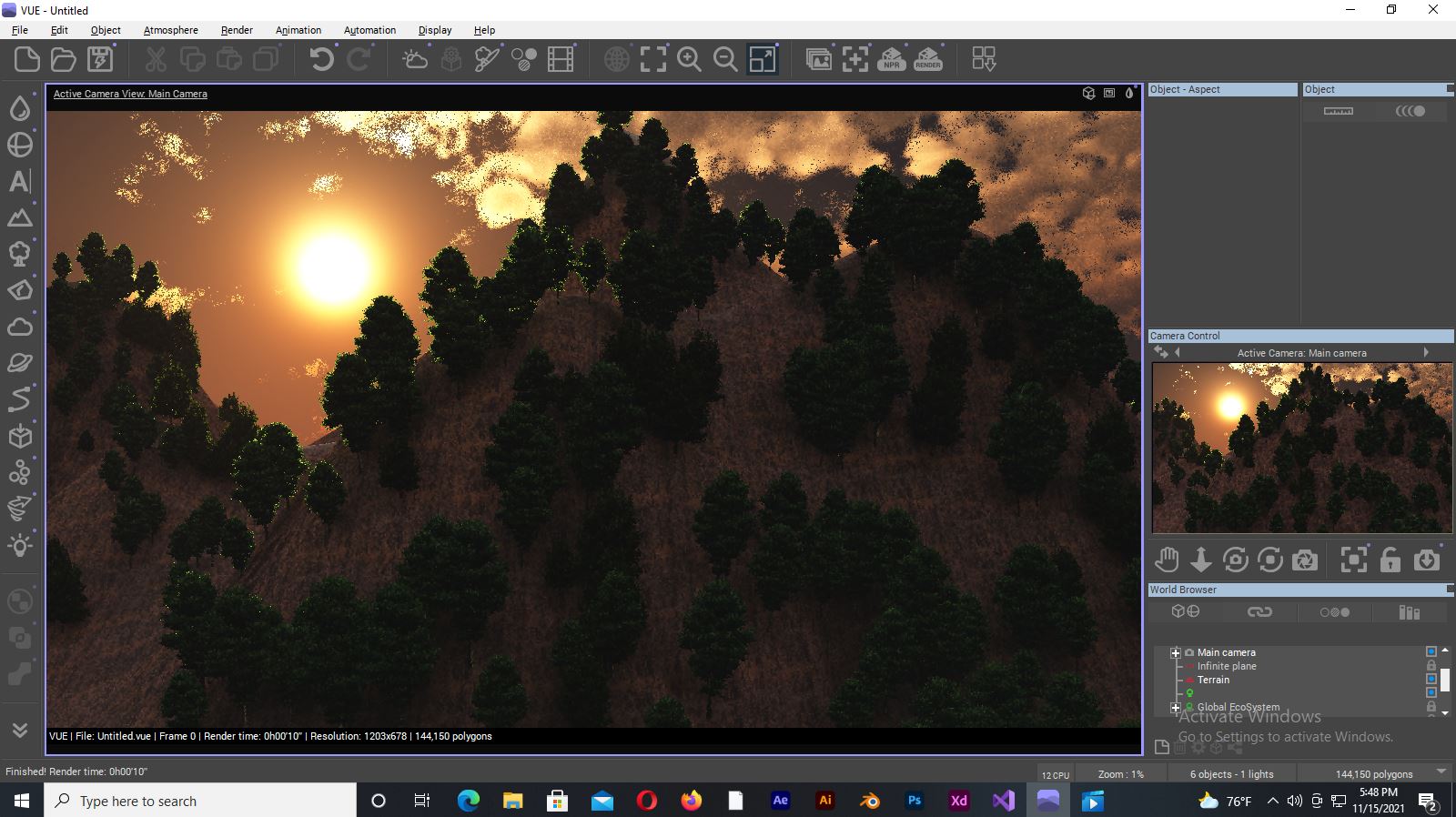
Task: Toggle the viewport droplet quality icon
Action: point(1129,93)
